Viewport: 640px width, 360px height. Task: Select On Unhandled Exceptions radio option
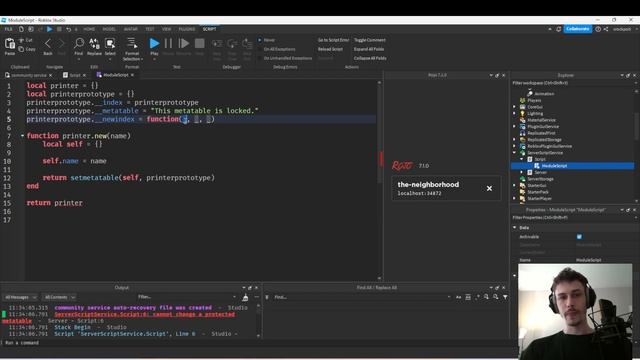260,58
